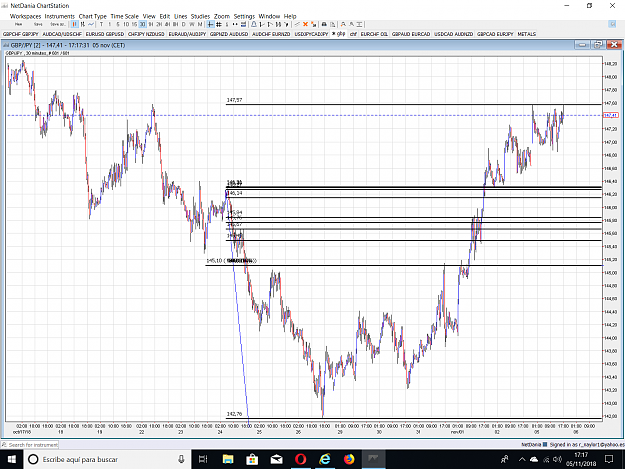
Task: Set time scale to 10 minutes
Action: point(126,24)
